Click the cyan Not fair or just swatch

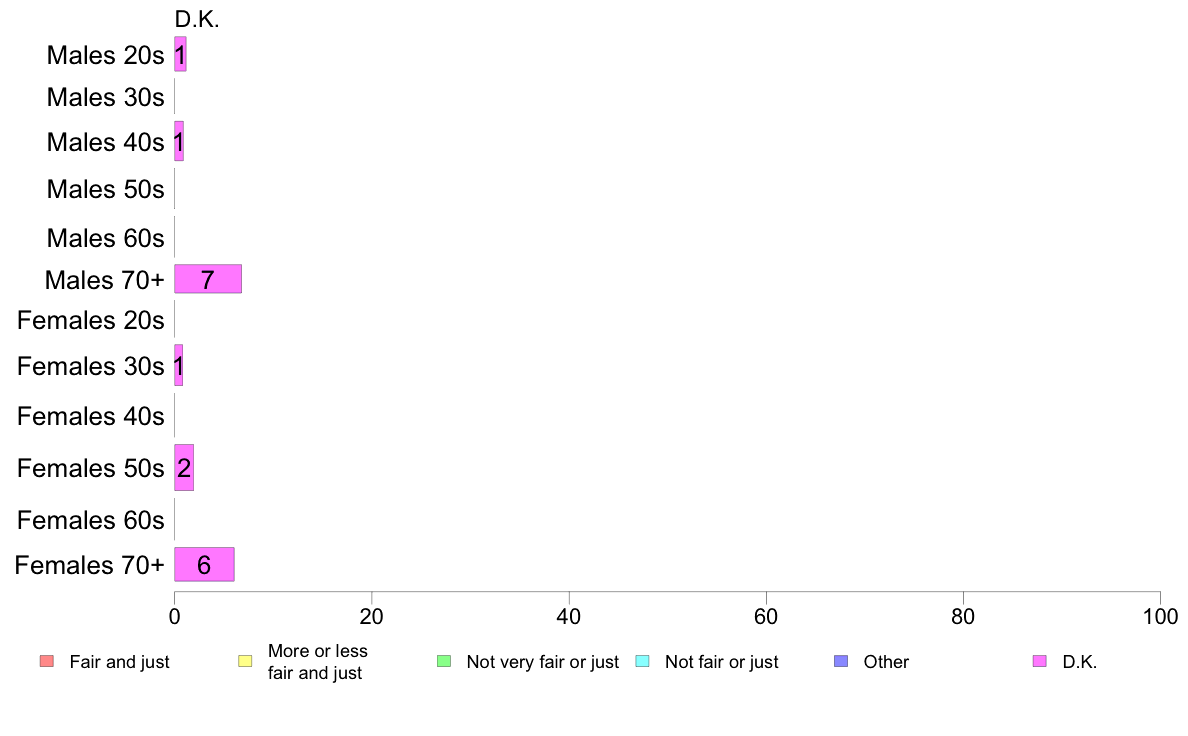pyautogui.click(x=642, y=661)
